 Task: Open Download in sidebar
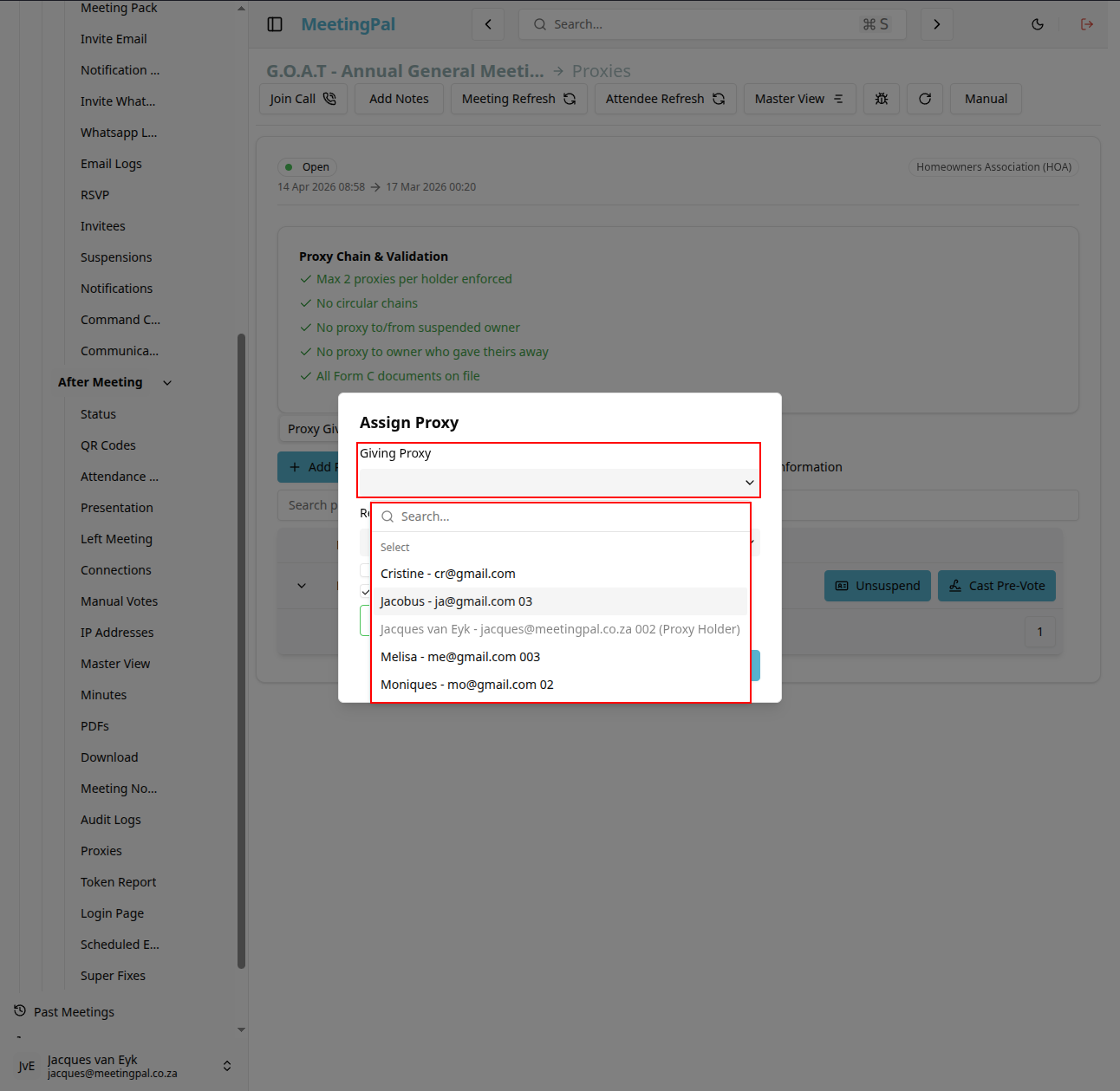pos(109,757)
